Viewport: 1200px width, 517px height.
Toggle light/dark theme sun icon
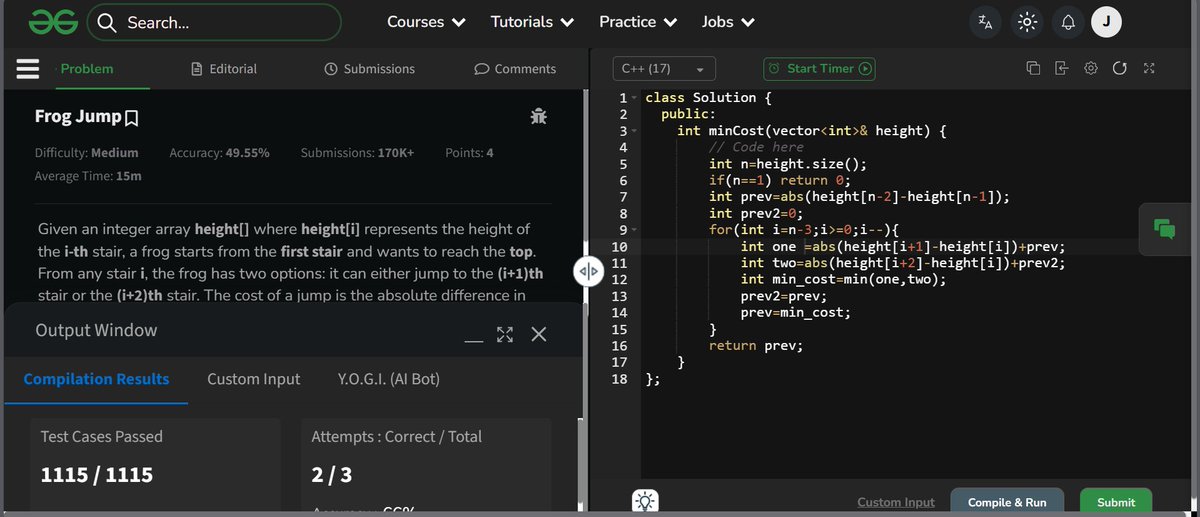coord(1027,22)
